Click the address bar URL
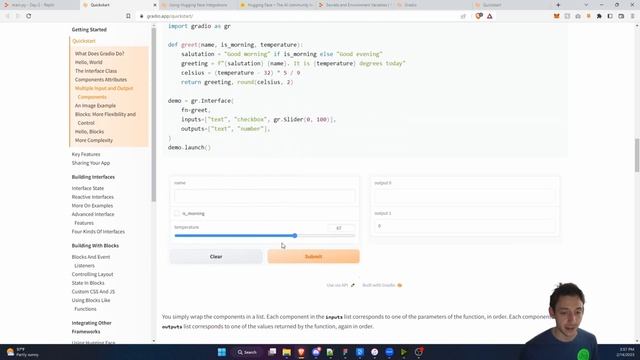640x360 pixels. [170, 16]
